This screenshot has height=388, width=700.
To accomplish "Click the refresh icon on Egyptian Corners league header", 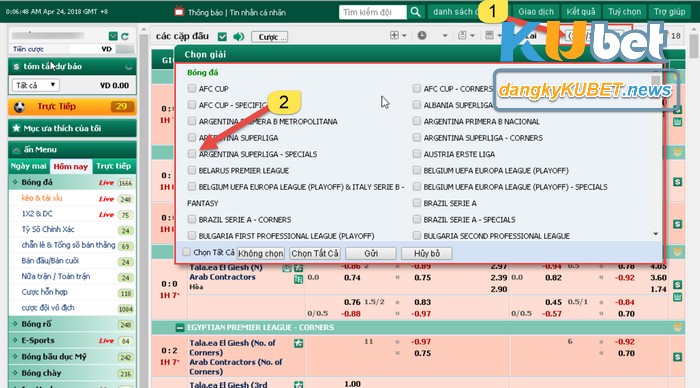I will (x=677, y=328).
